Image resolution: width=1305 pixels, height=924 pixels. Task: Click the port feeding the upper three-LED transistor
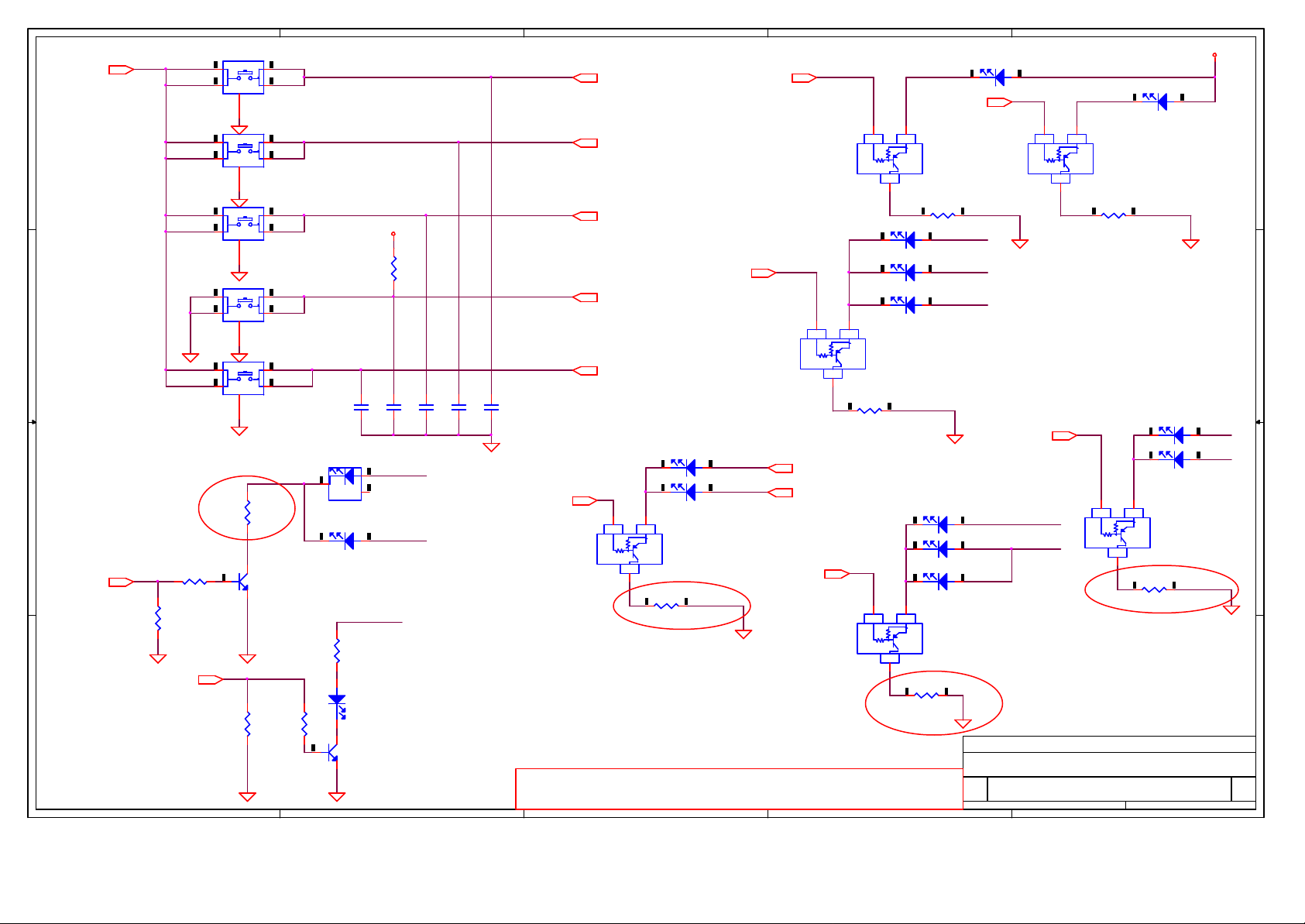[x=764, y=273]
